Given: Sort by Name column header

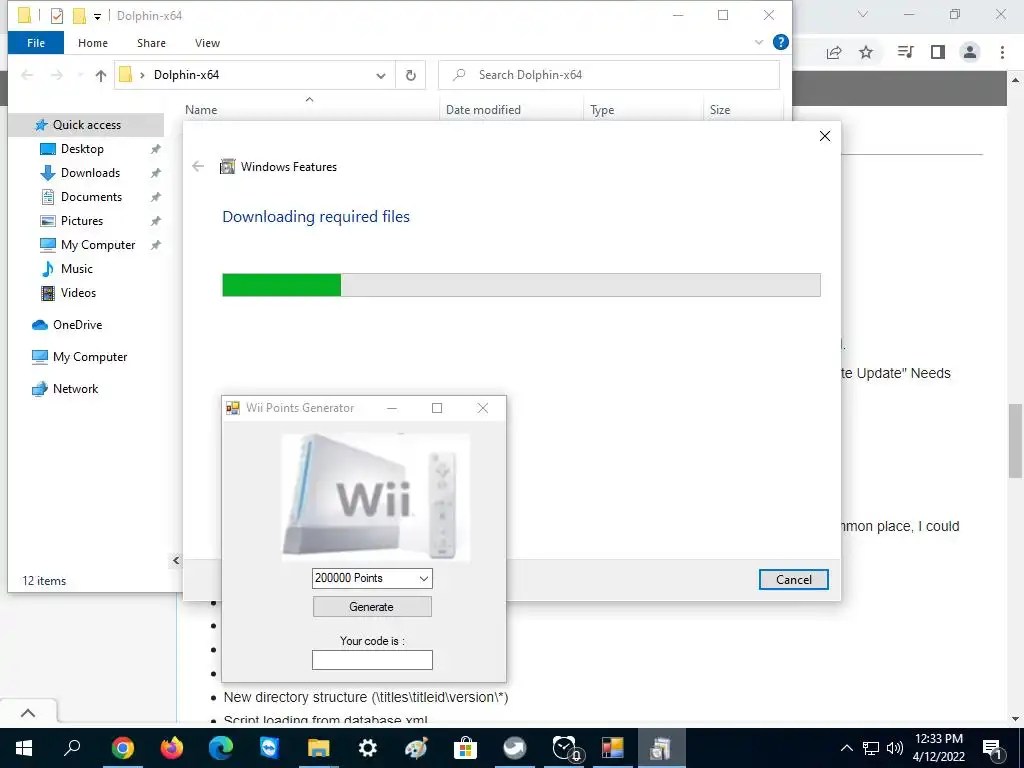Looking at the screenshot, I should tap(201, 110).
